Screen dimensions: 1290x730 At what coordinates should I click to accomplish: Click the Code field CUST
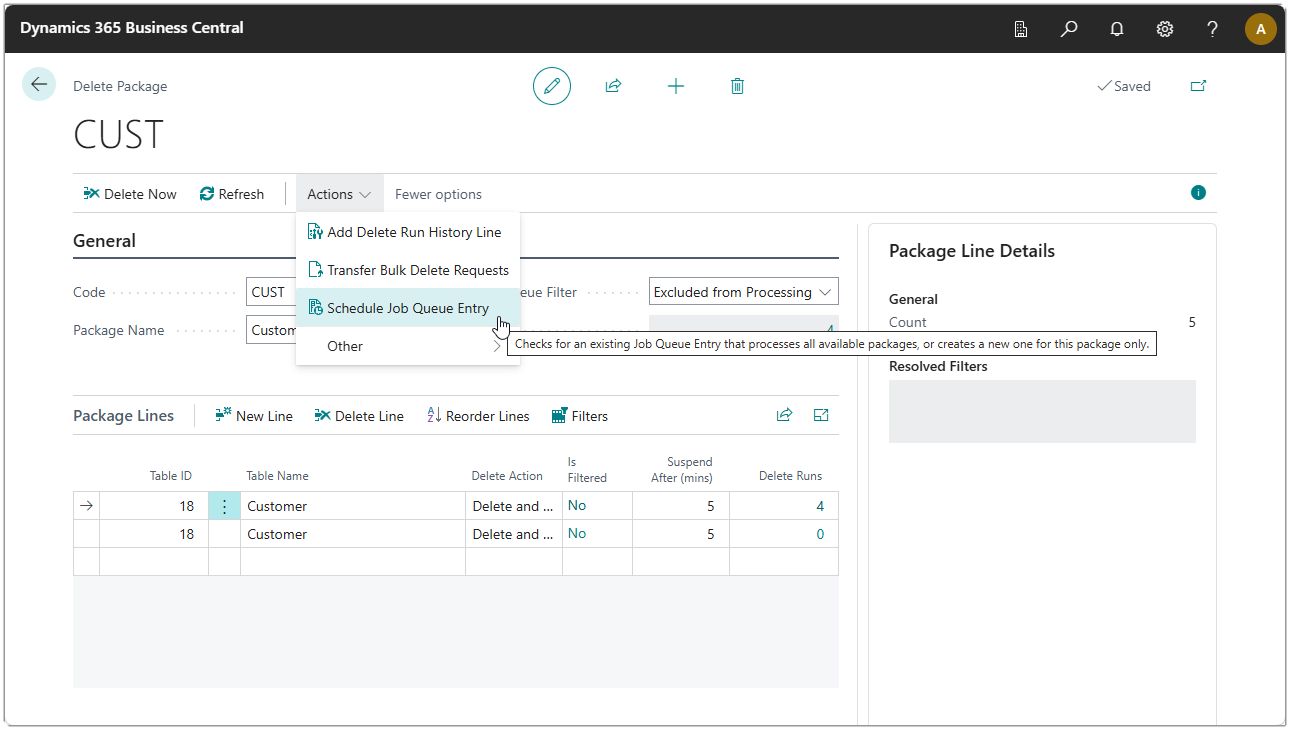tap(272, 292)
